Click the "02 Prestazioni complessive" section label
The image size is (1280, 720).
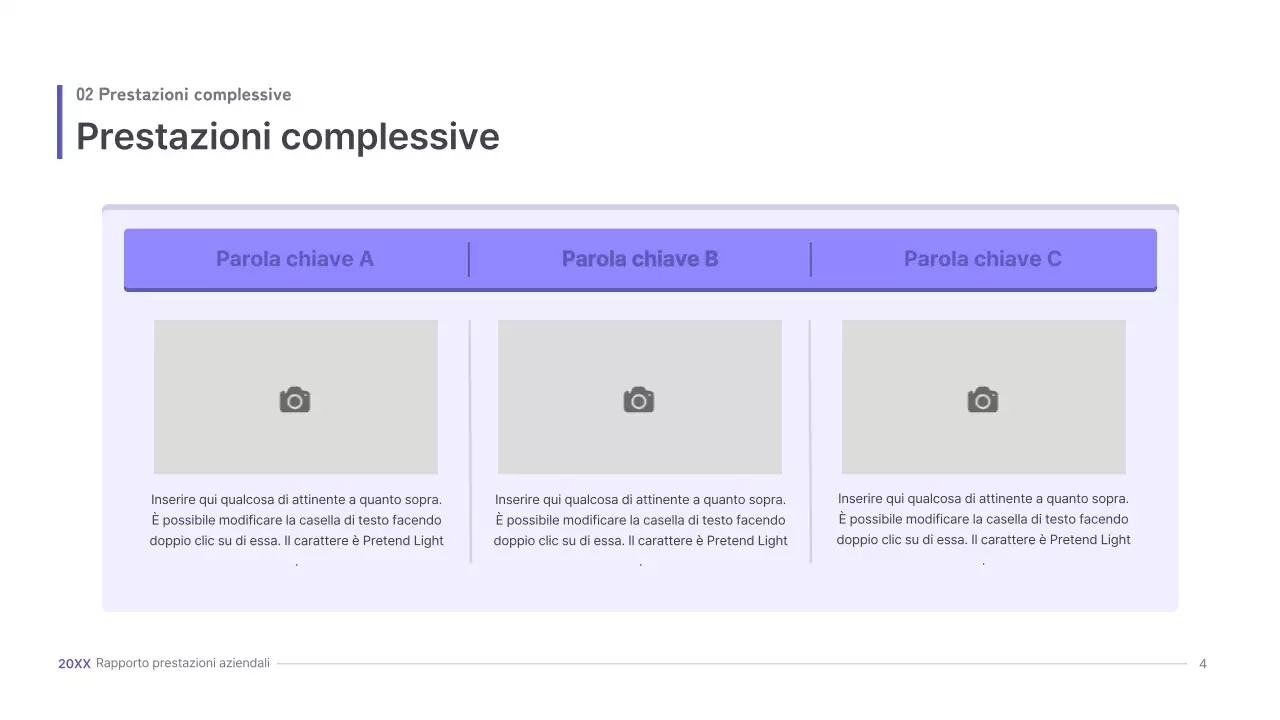184,95
